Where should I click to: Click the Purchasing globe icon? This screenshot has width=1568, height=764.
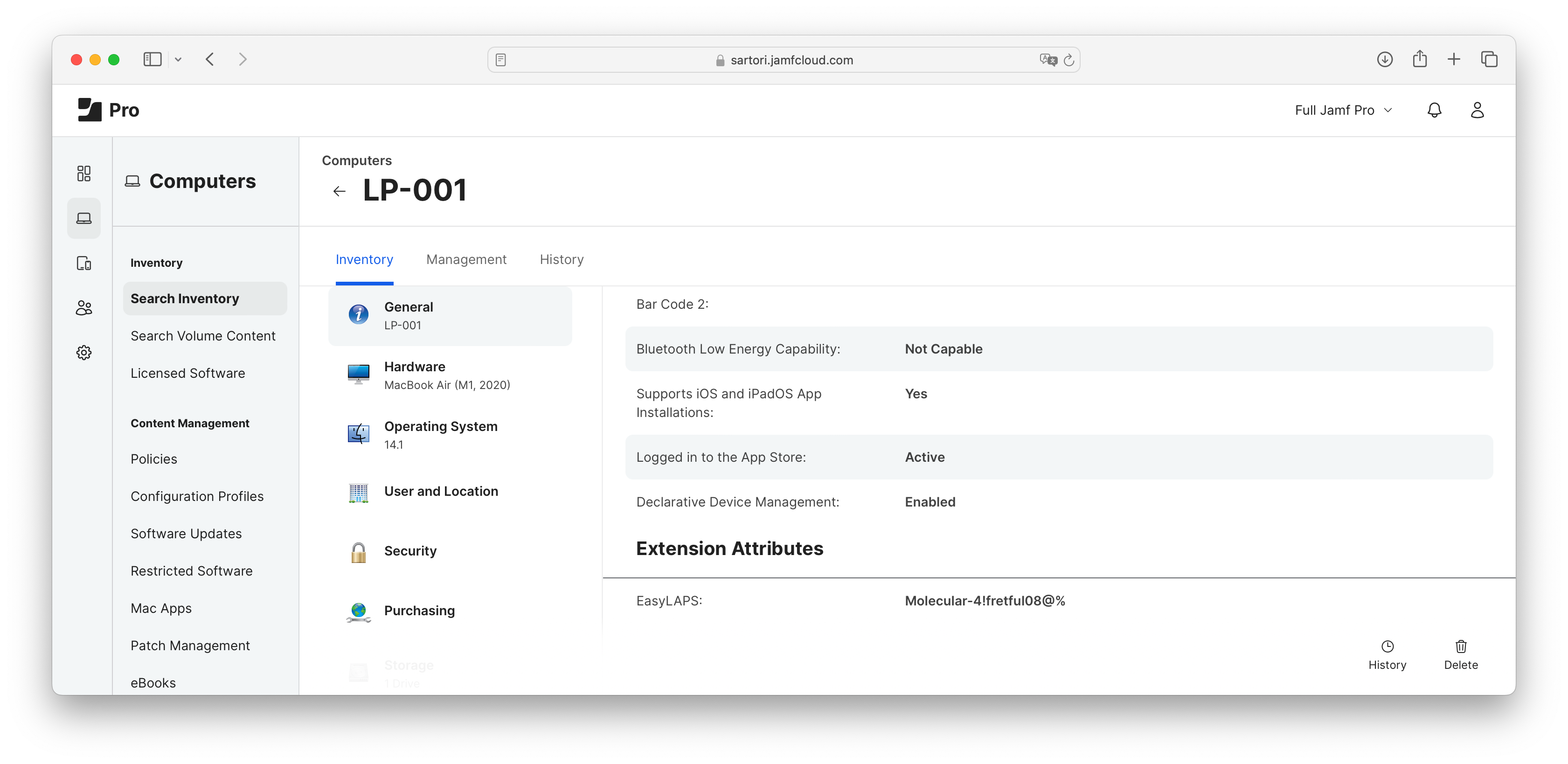(x=358, y=612)
